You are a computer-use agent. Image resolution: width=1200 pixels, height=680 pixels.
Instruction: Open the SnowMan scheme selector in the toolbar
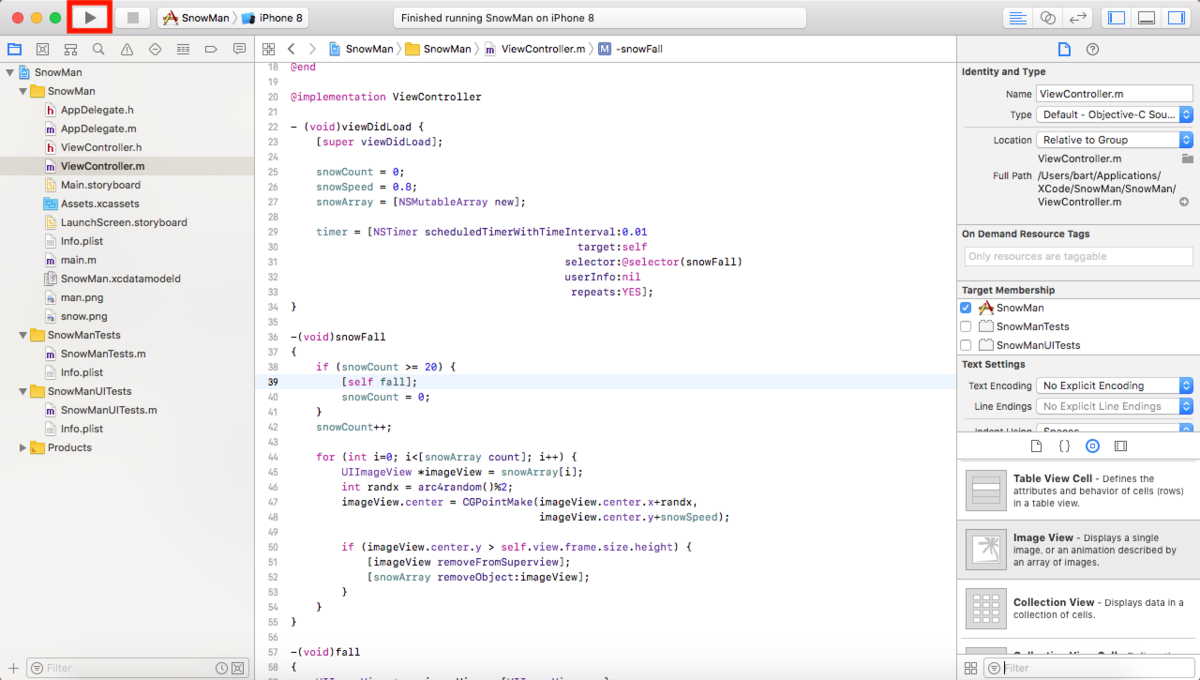195,18
